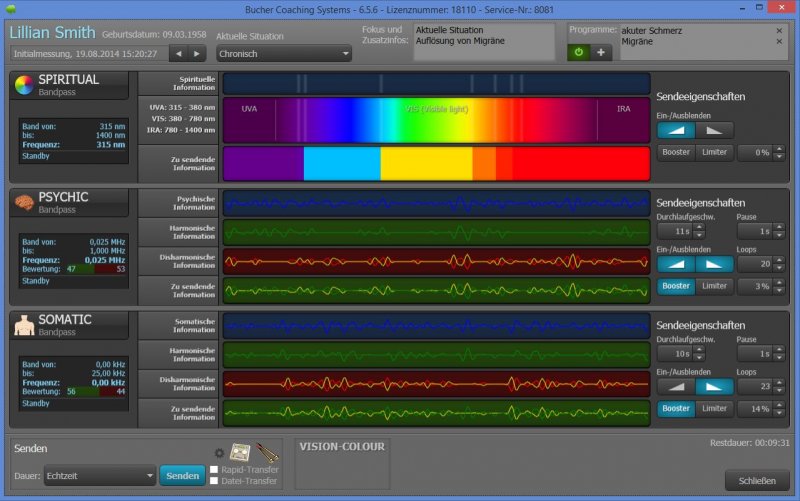Click Psychic 'Zu sendende Information' waveform
Viewport: 800px width, 501px height.
click(x=436, y=291)
